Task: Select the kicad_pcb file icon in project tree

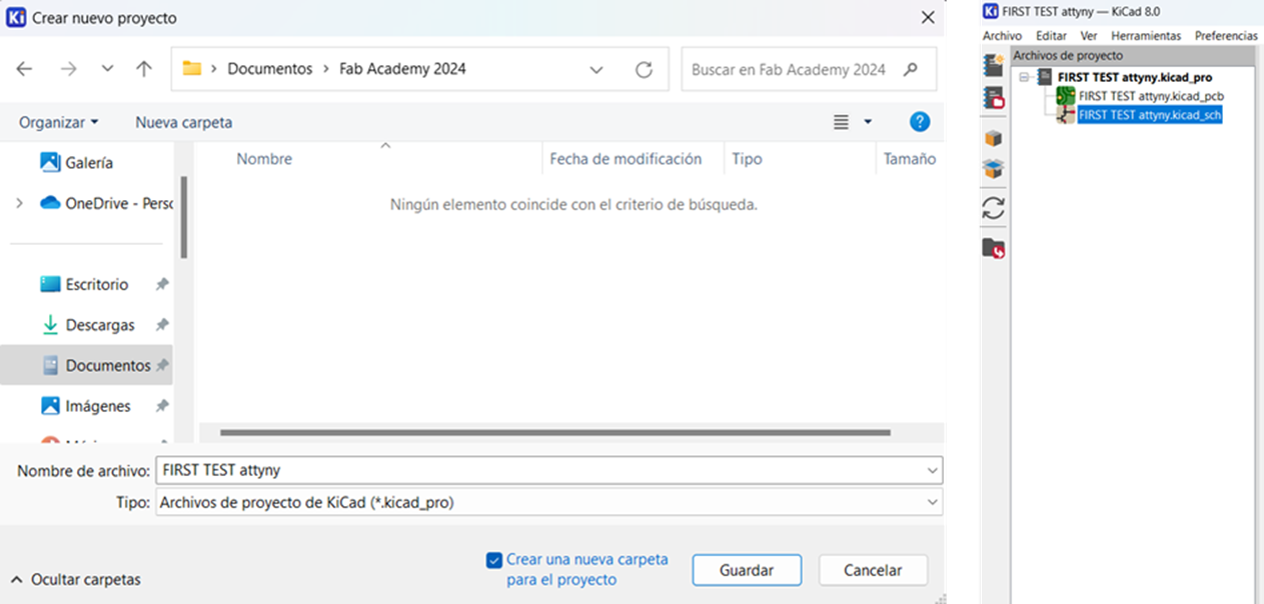Action: (x=1066, y=96)
